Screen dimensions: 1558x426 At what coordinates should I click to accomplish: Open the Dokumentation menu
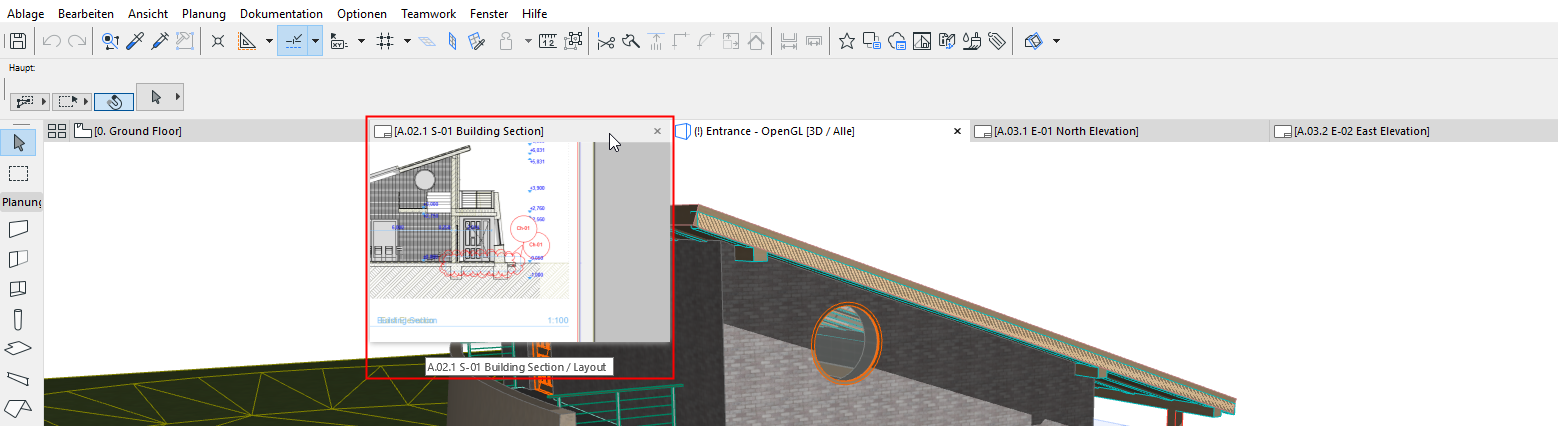(x=281, y=14)
